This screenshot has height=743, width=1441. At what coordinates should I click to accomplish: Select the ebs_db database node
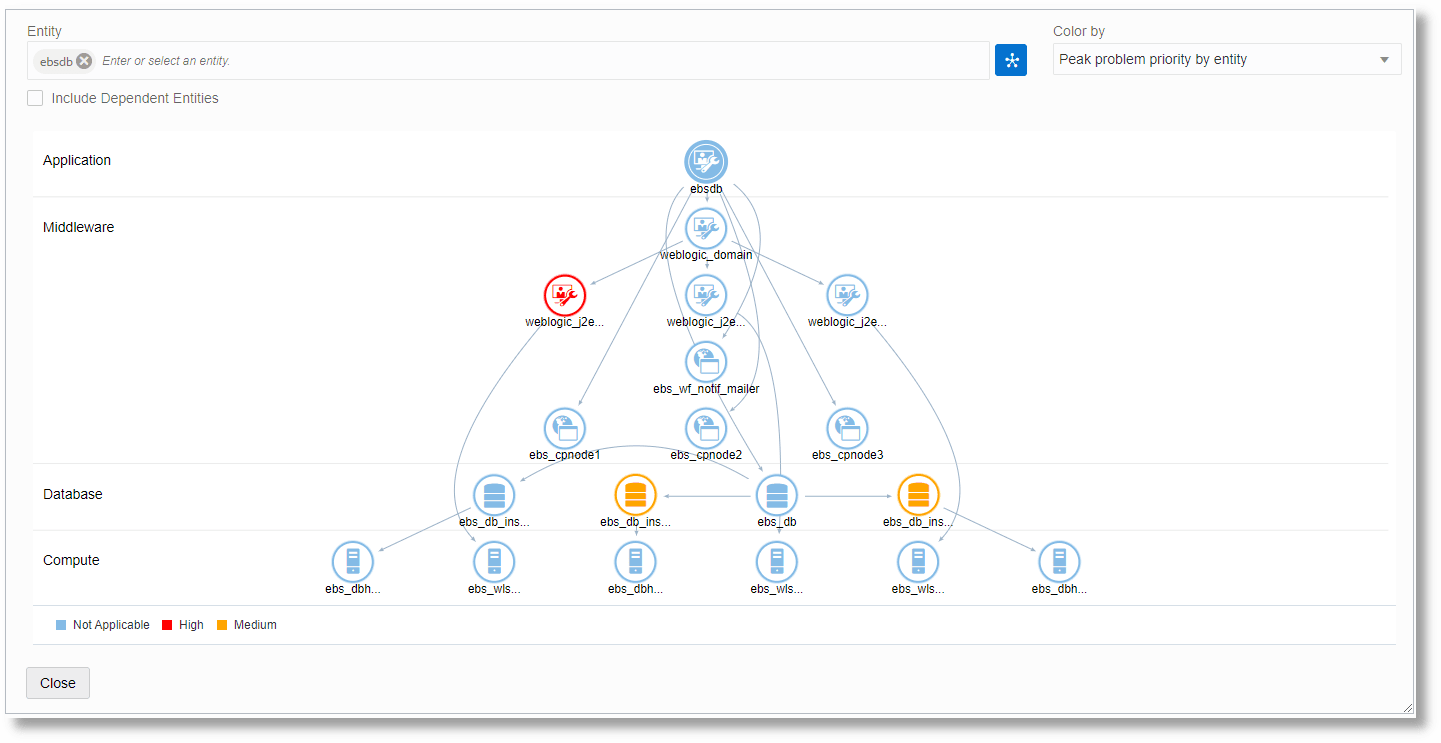(x=777, y=494)
